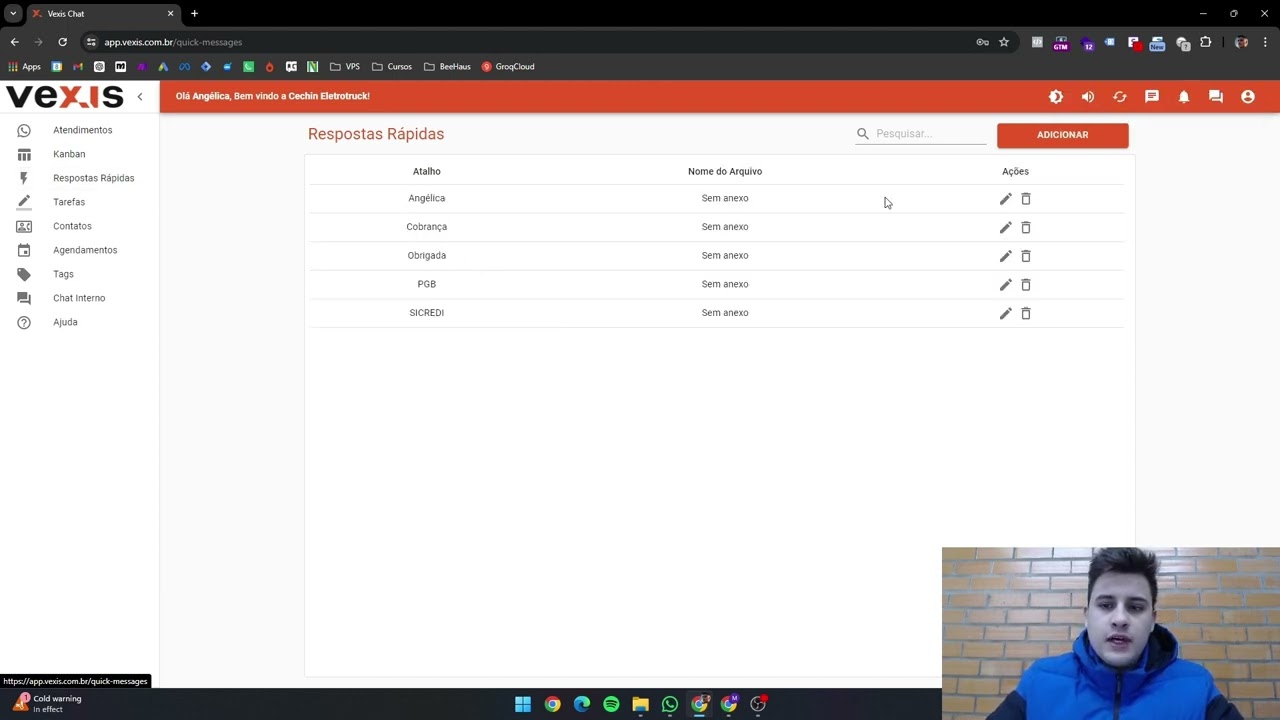Screen dimensions: 1280x720
Task: Click the Atalho column header
Action: click(426, 171)
